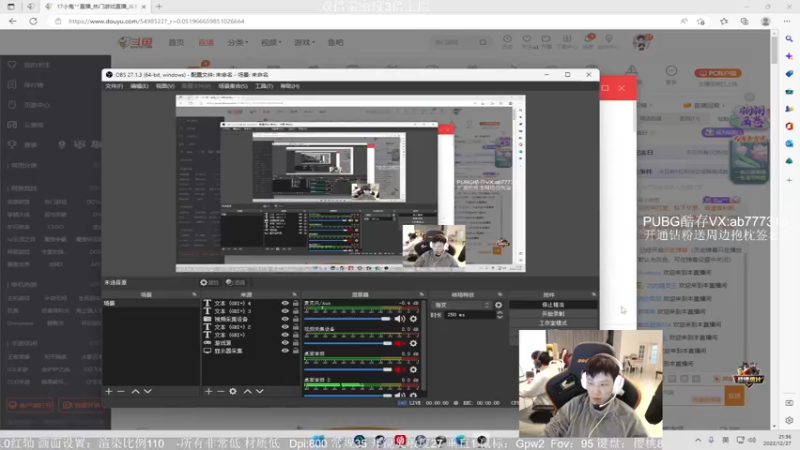Hide the 文本 (GDI+) 4 source
The width and height of the screenshot is (800, 450).
click(285, 303)
